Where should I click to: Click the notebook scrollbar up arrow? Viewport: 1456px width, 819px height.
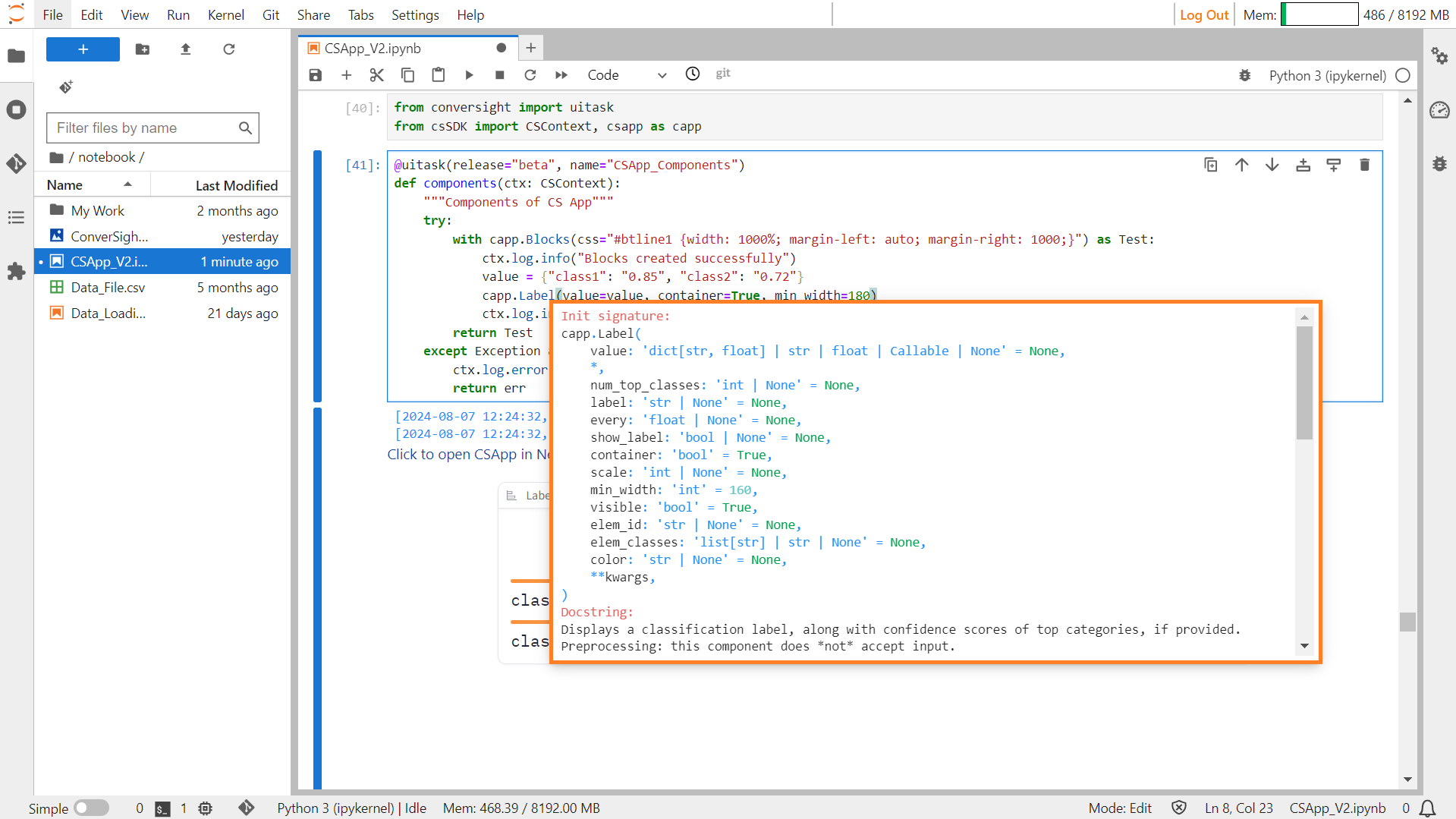click(x=1407, y=100)
